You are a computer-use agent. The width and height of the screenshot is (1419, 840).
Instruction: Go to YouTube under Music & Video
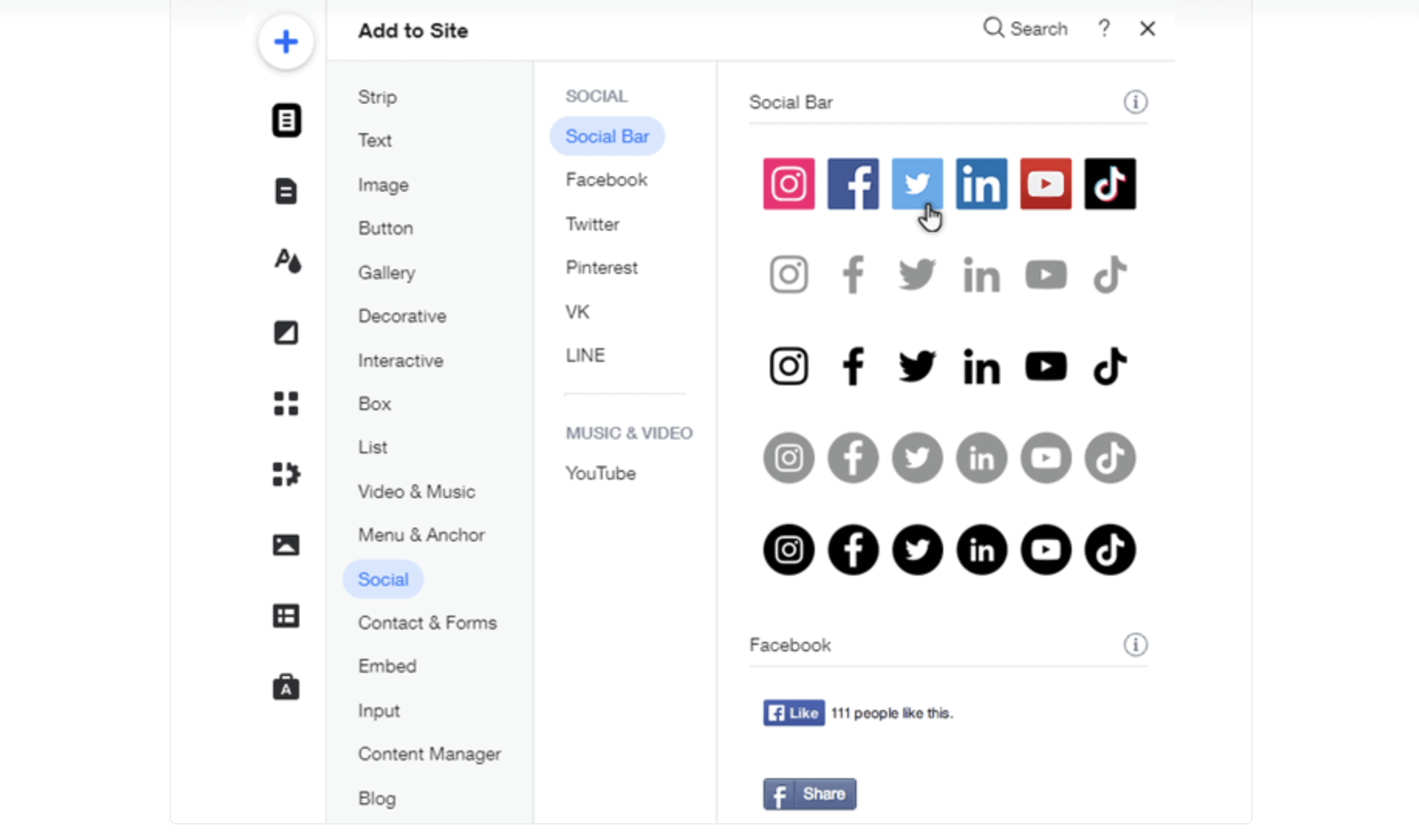[600, 473]
